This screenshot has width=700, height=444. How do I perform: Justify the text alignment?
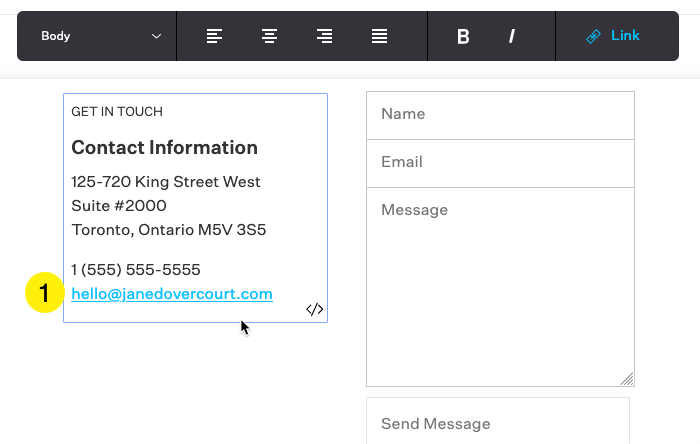379,36
